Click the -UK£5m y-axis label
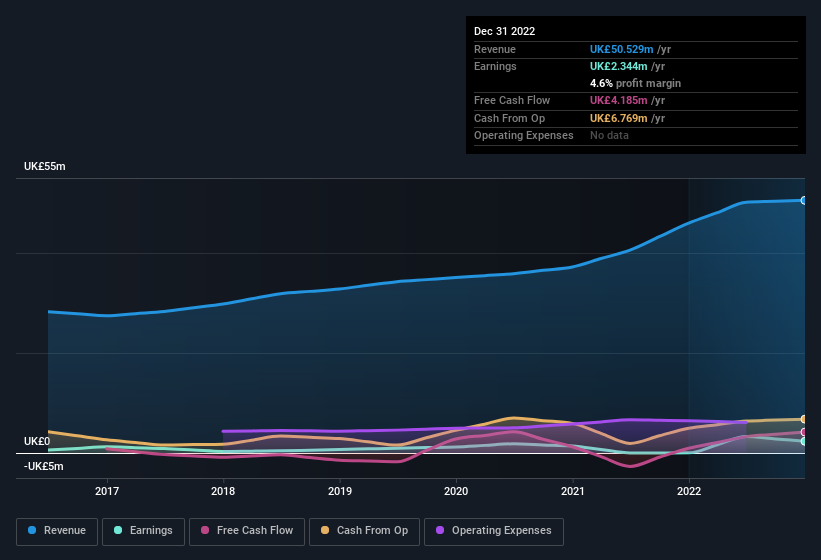The height and width of the screenshot is (560, 821). (43, 466)
